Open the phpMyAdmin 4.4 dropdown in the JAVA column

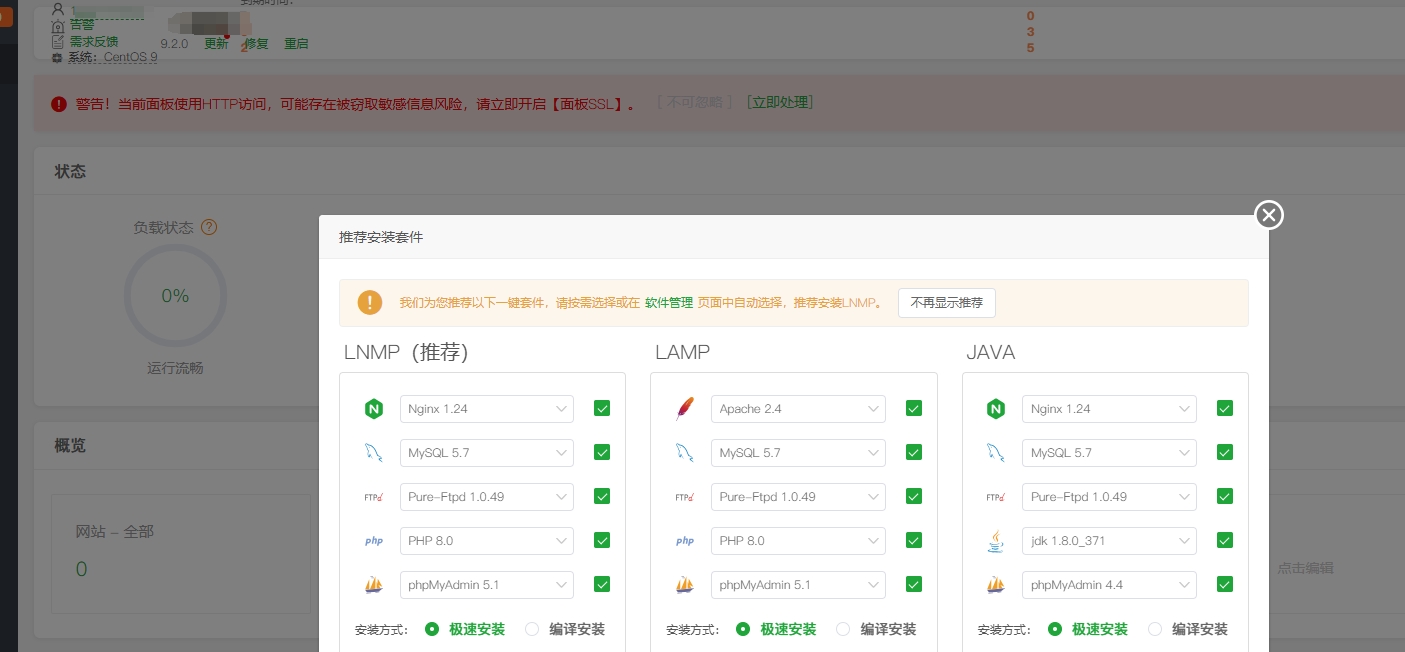1109,584
